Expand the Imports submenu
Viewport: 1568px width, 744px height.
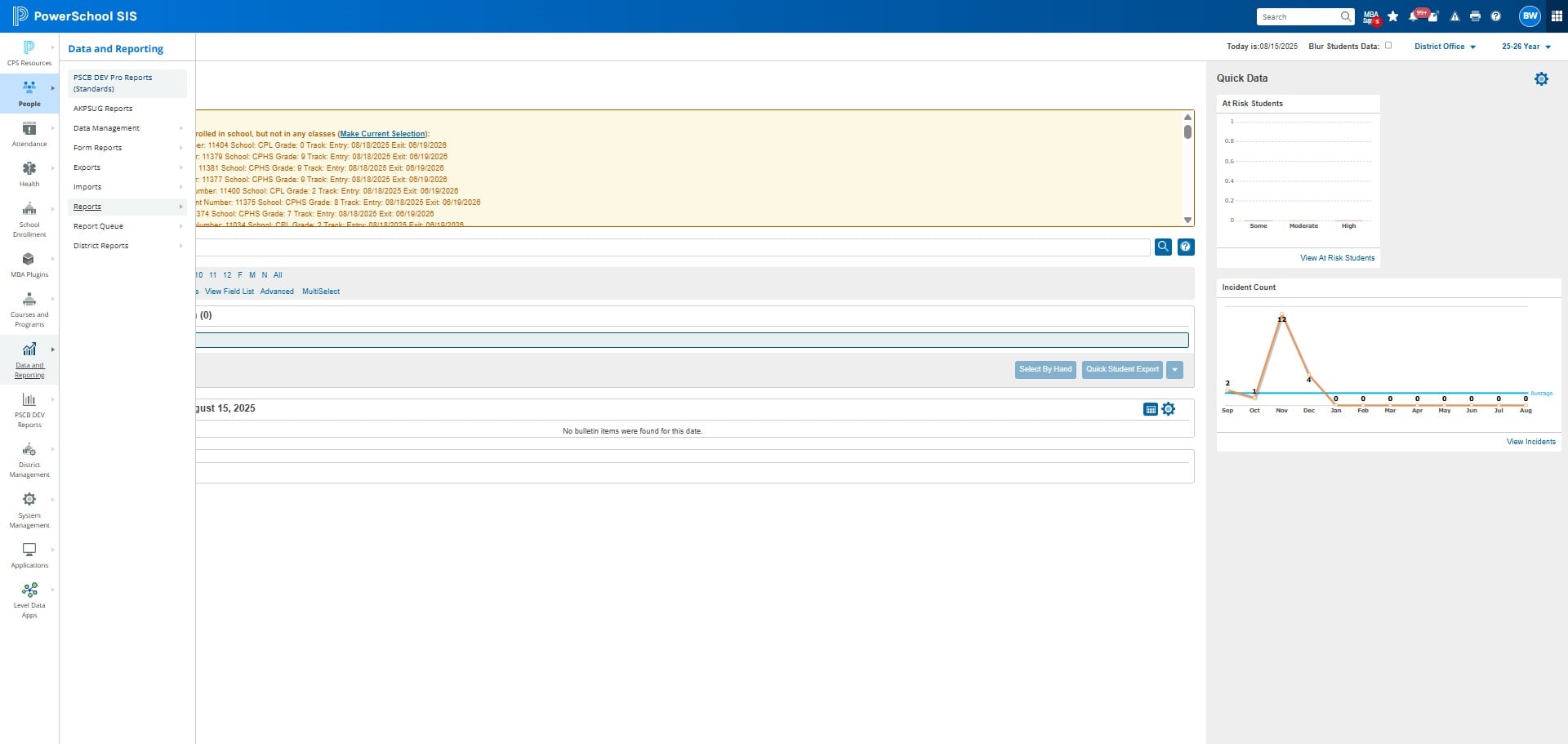(127, 187)
